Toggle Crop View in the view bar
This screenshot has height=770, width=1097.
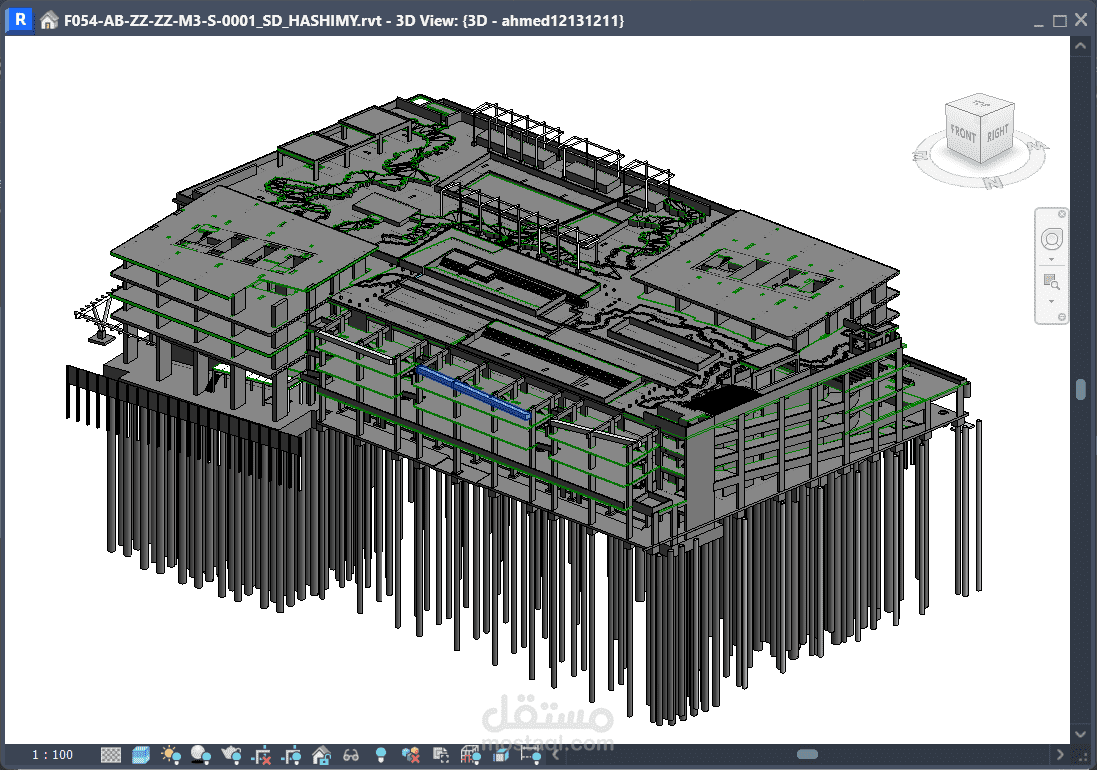click(261, 755)
